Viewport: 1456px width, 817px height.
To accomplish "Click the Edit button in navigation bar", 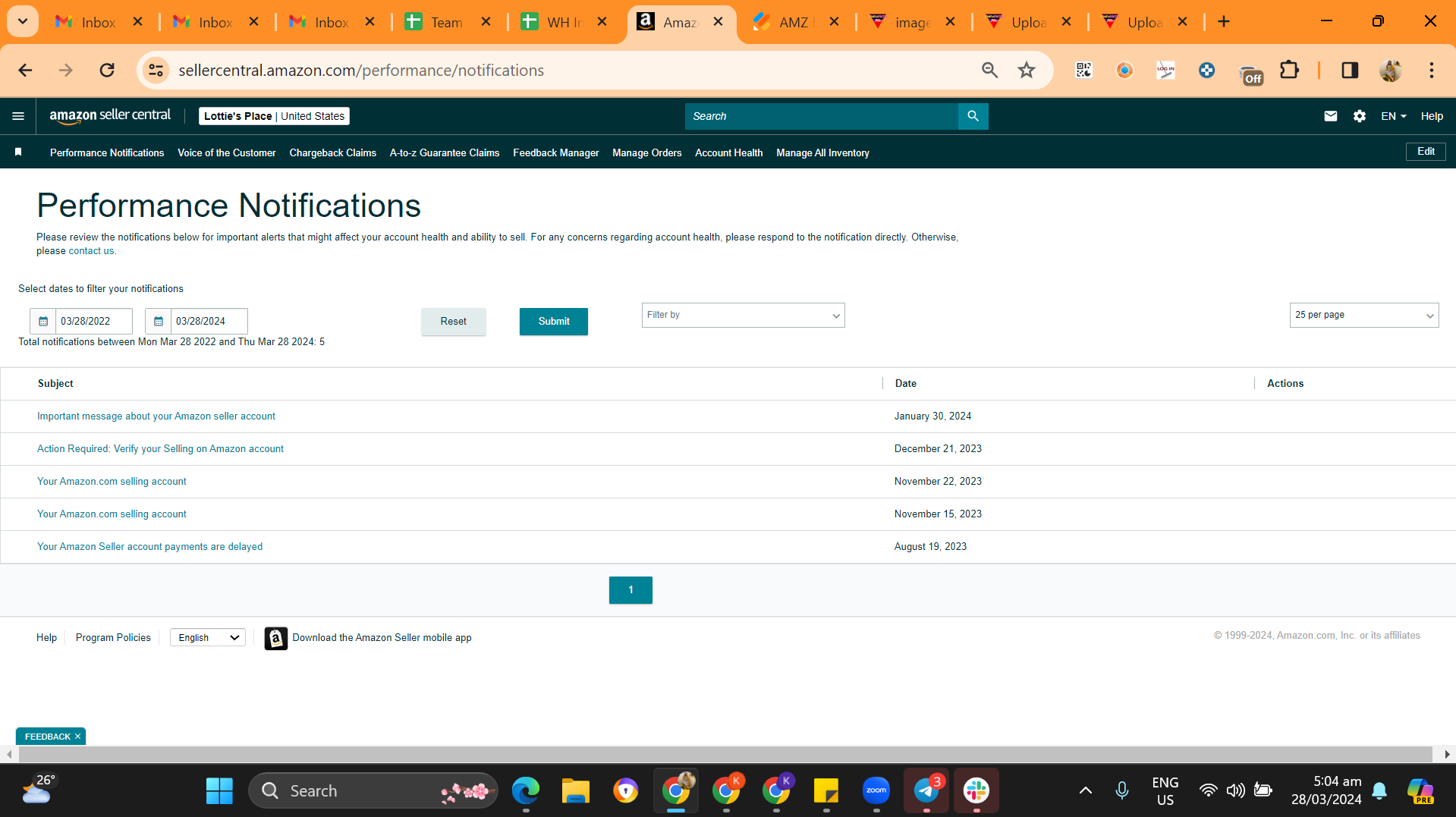I will click(x=1426, y=152).
